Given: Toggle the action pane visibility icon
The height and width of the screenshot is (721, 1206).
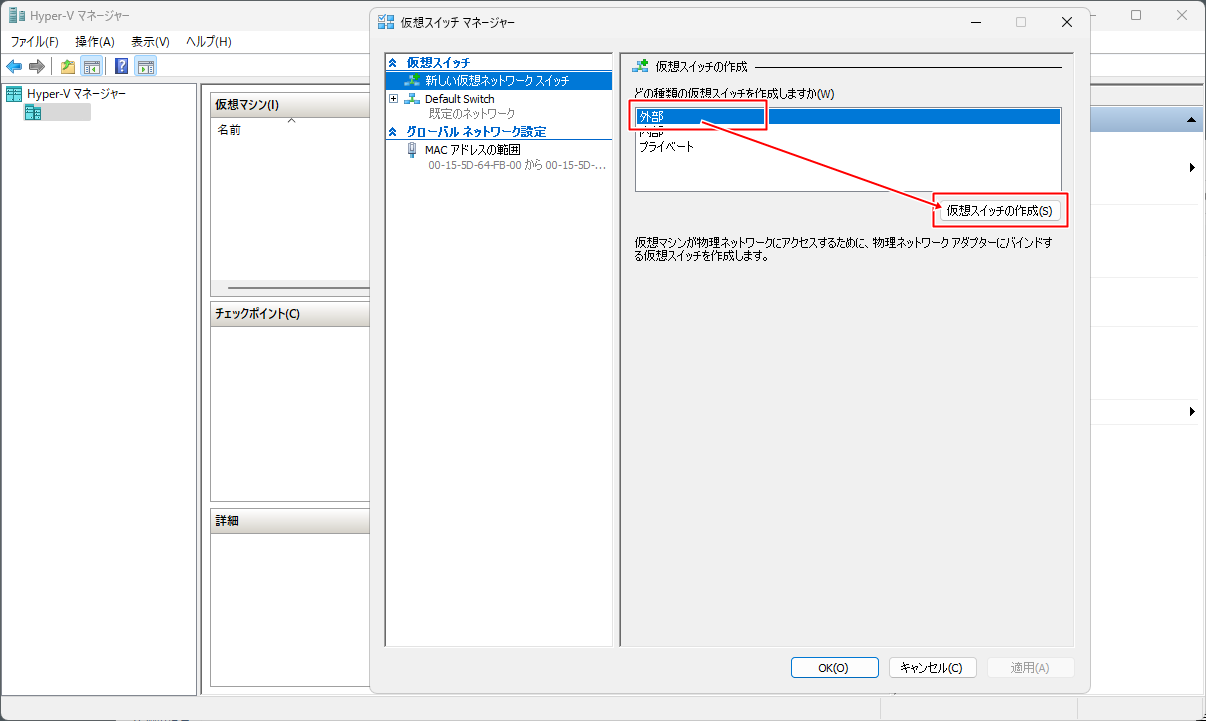Looking at the screenshot, I should tap(145, 66).
